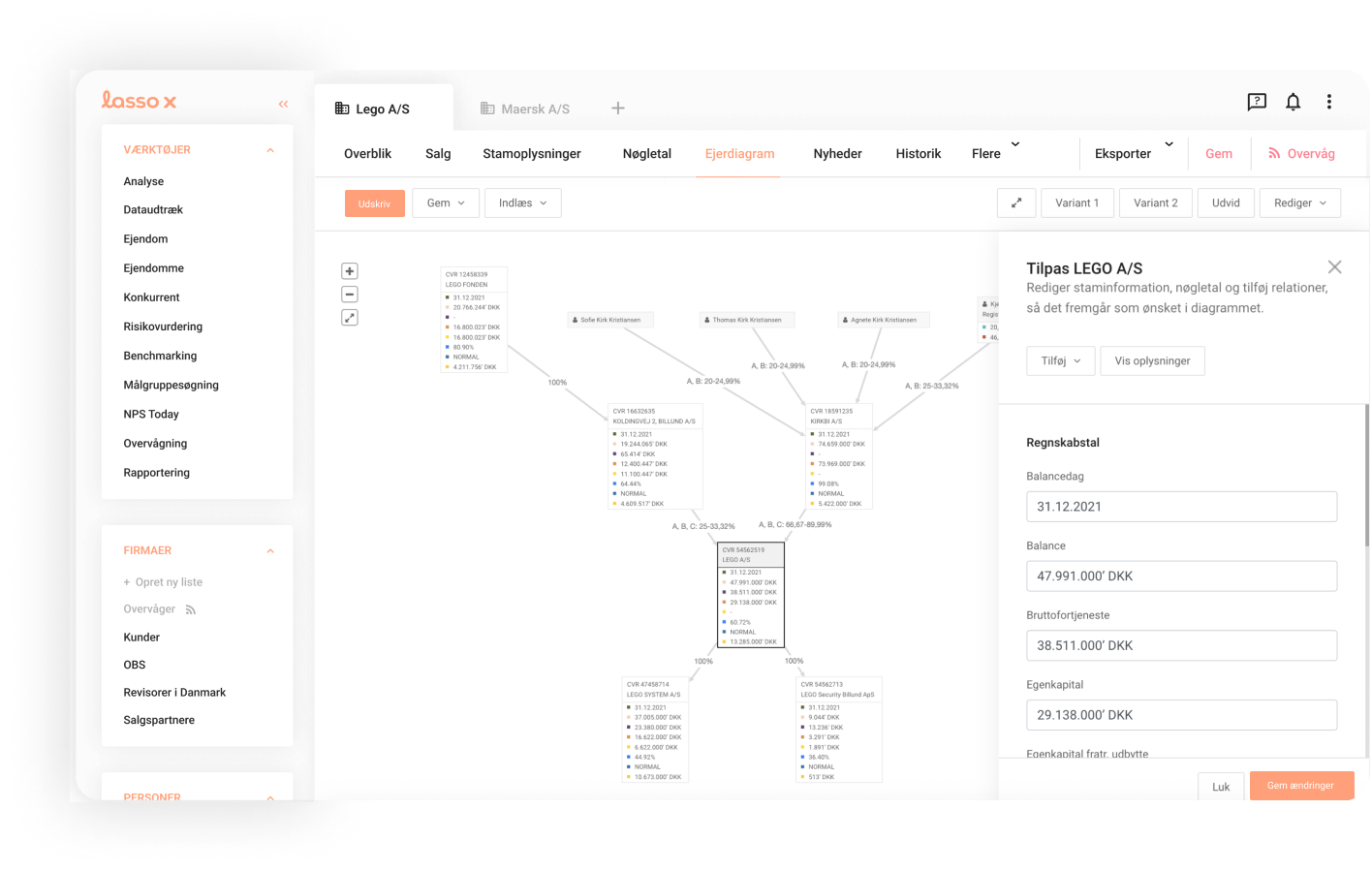Fit diagram to screen icon below zoom-out button

350,318
